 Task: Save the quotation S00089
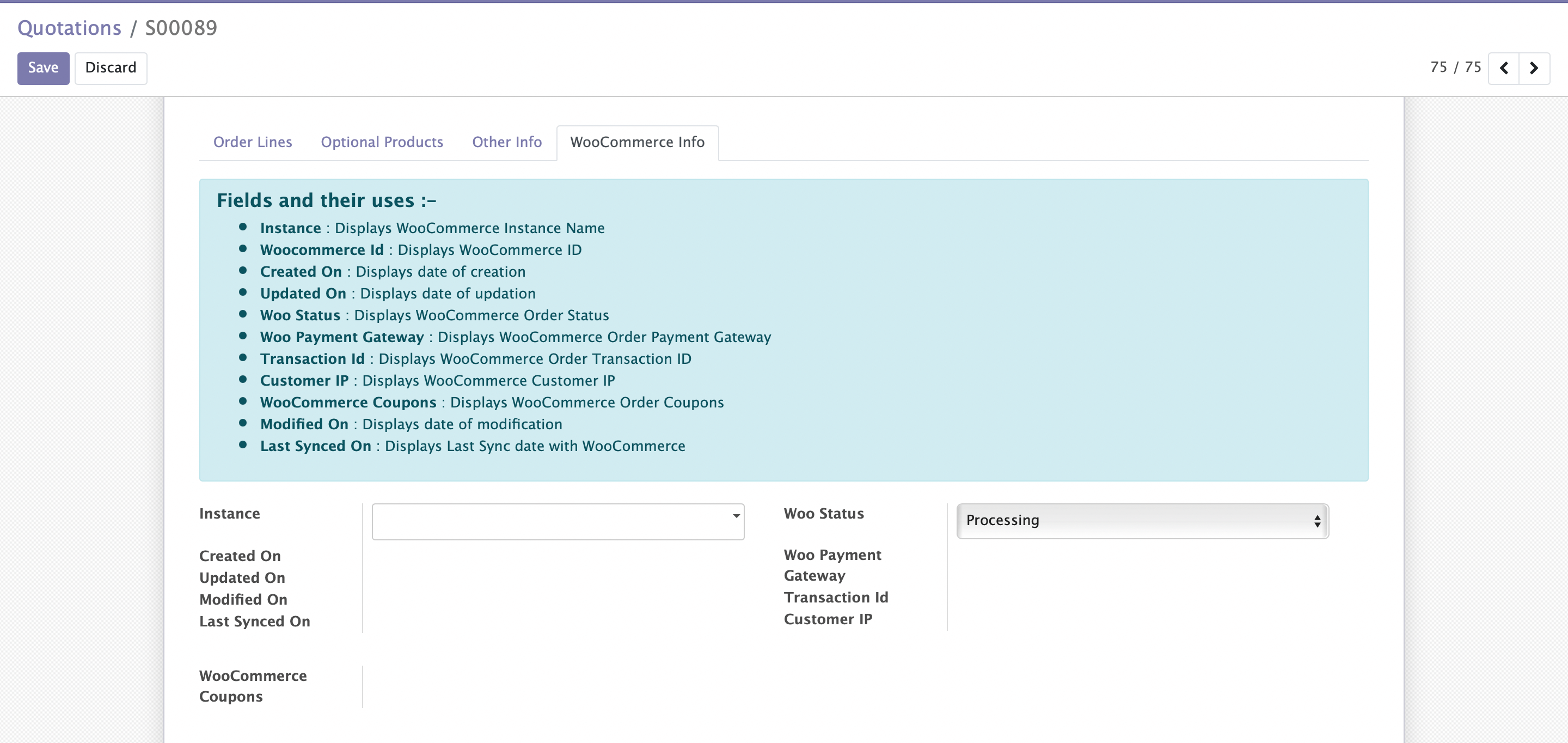pos(42,68)
